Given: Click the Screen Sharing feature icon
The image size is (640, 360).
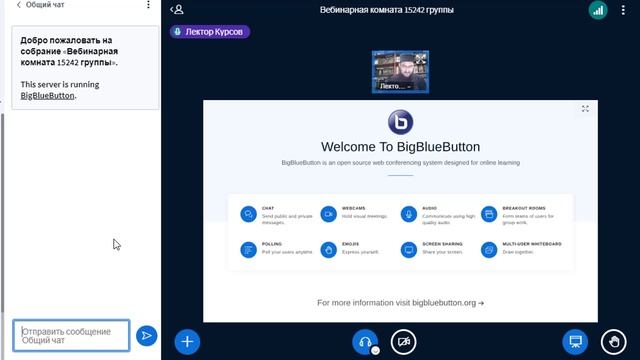Looking at the screenshot, I should tap(409, 250).
